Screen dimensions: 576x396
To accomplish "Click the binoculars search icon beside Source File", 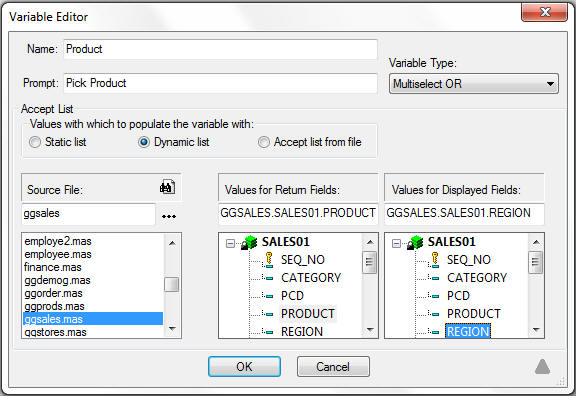I will (x=168, y=187).
